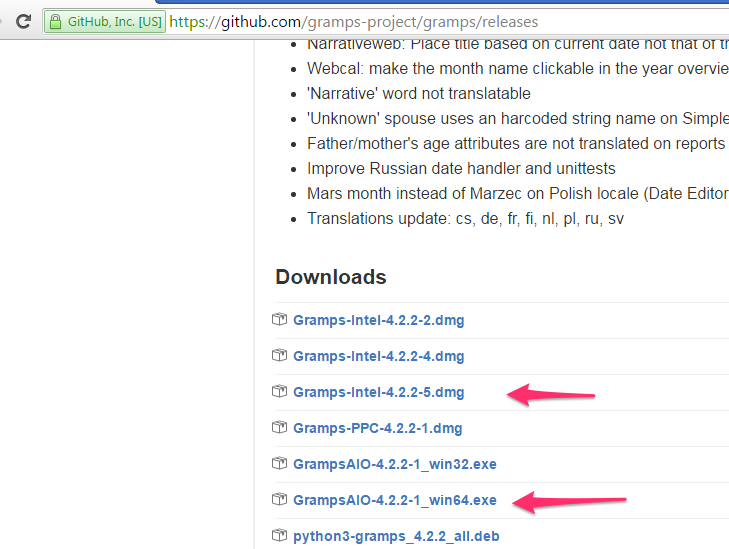Click package icon beside Gramps-Intel-4.2.2-5.dmg
This screenshot has height=549, width=729.
tap(279, 392)
